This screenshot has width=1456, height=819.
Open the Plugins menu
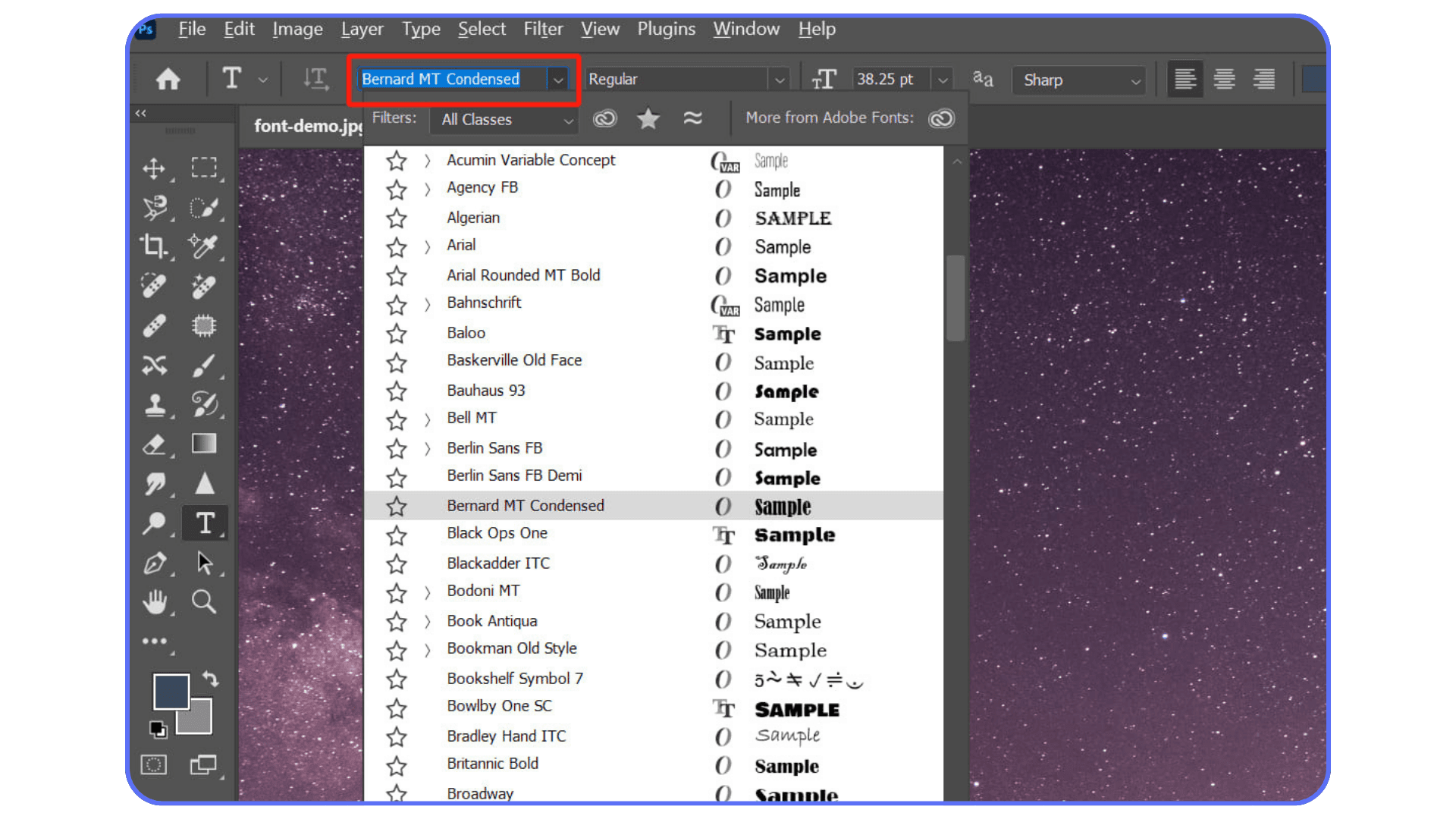point(666,29)
